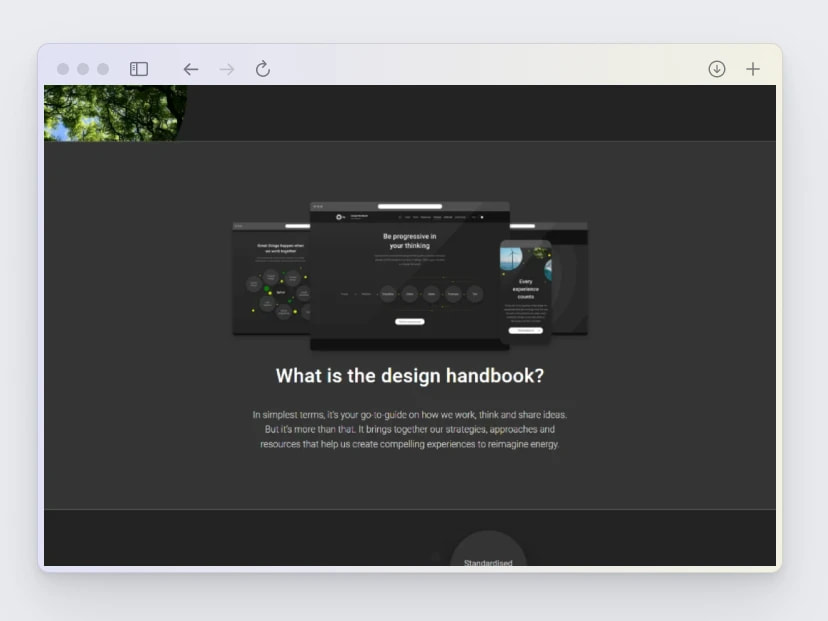The image size is (828, 621).
Task: Open a new tab with the plus icon
Action: click(753, 69)
